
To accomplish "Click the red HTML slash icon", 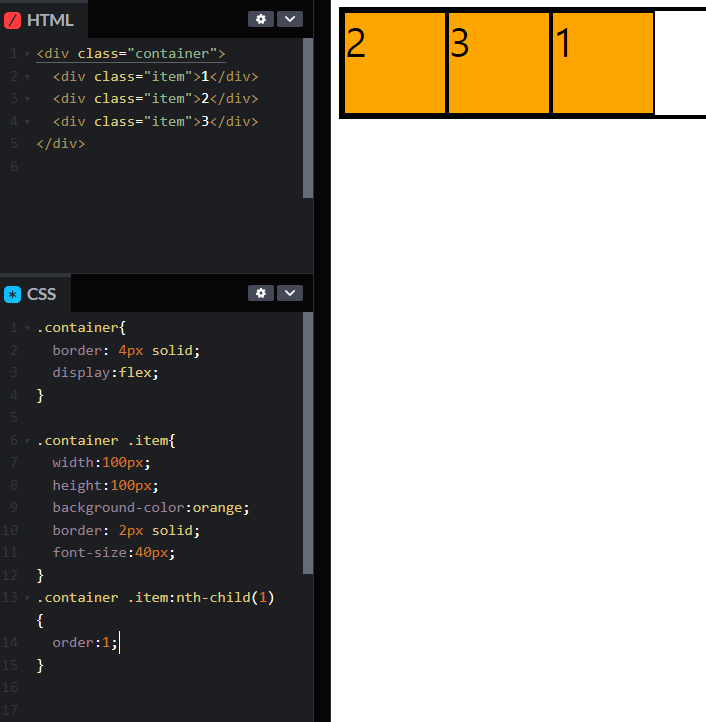I will pyautogui.click(x=12, y=21).
